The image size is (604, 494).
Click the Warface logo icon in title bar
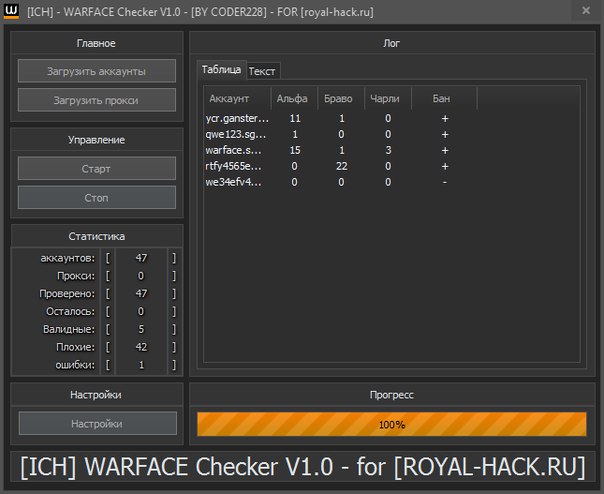coord(11,11)
